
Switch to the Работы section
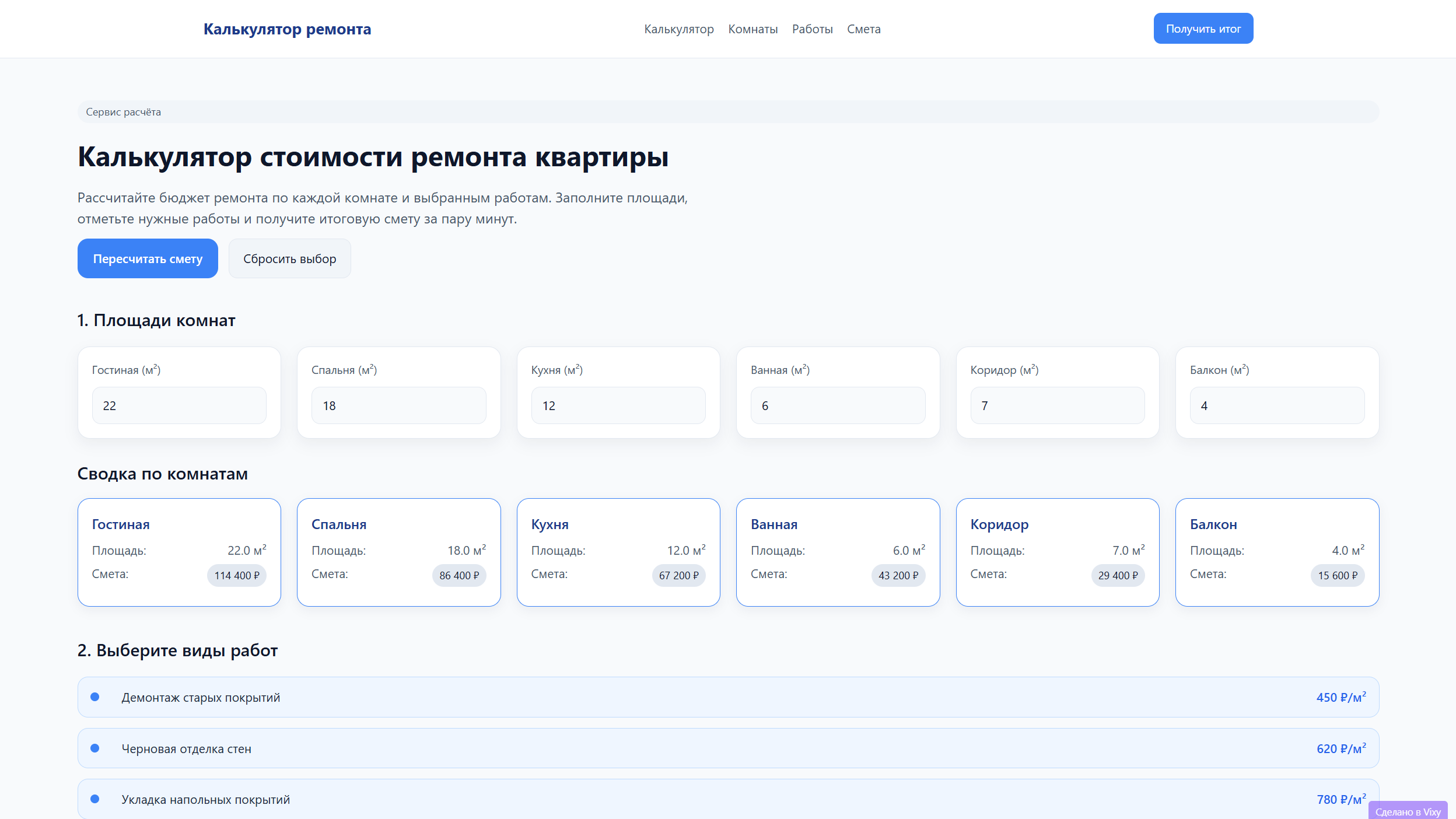point(813,29)
